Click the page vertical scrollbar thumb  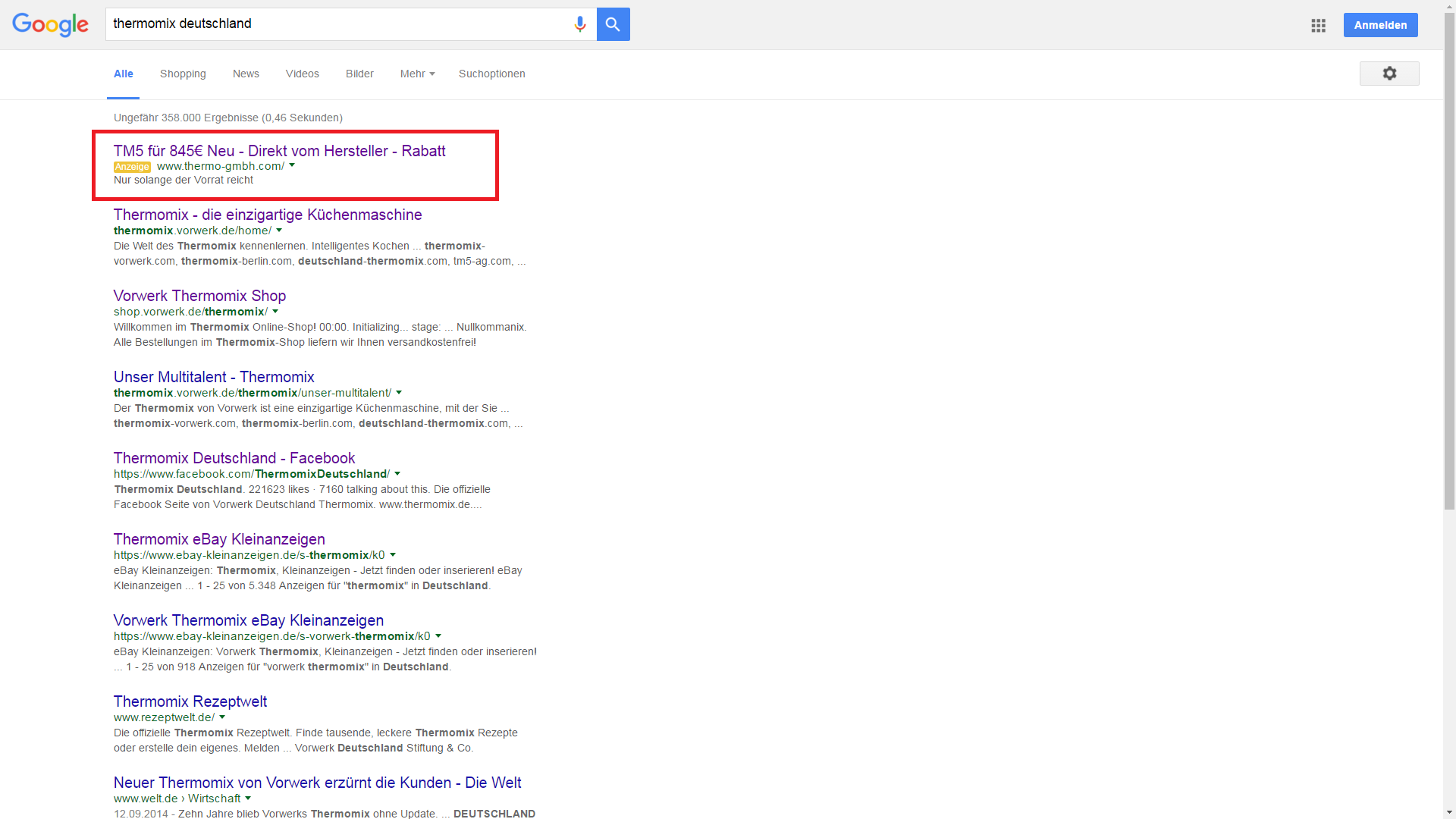click(x=1449, y=262)
